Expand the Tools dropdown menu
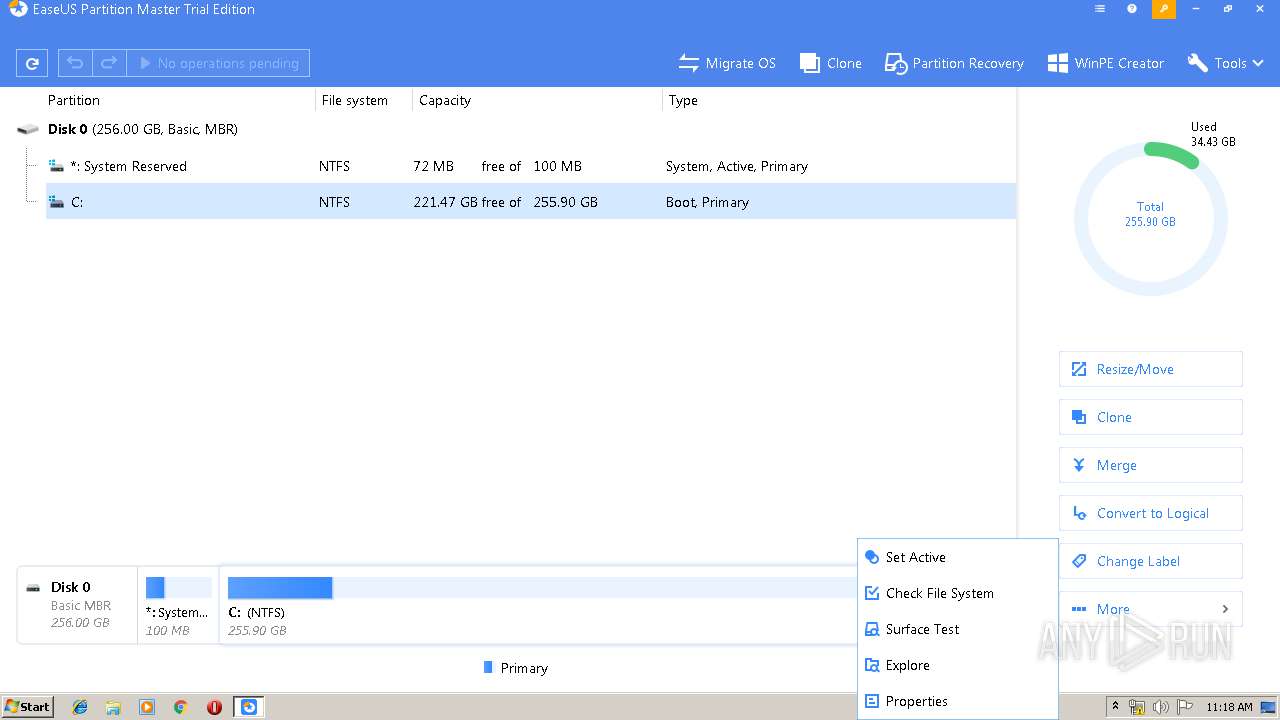This screenshot has height=720, width=1280. (1225, 63)
